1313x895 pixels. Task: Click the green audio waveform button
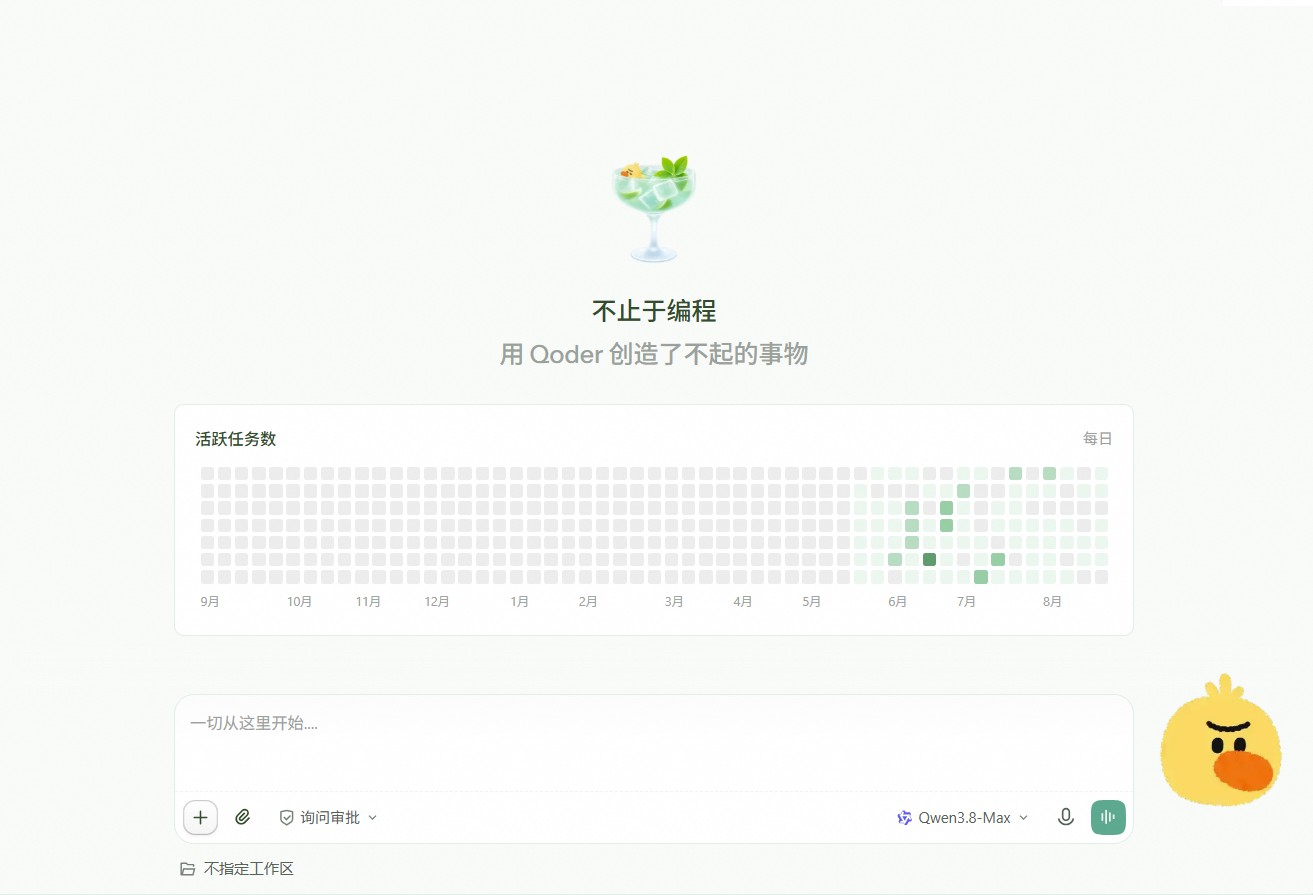(1108, 817)
